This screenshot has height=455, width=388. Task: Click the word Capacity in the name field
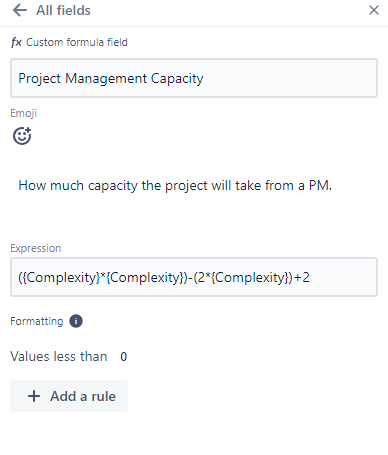tap(177, 79)
